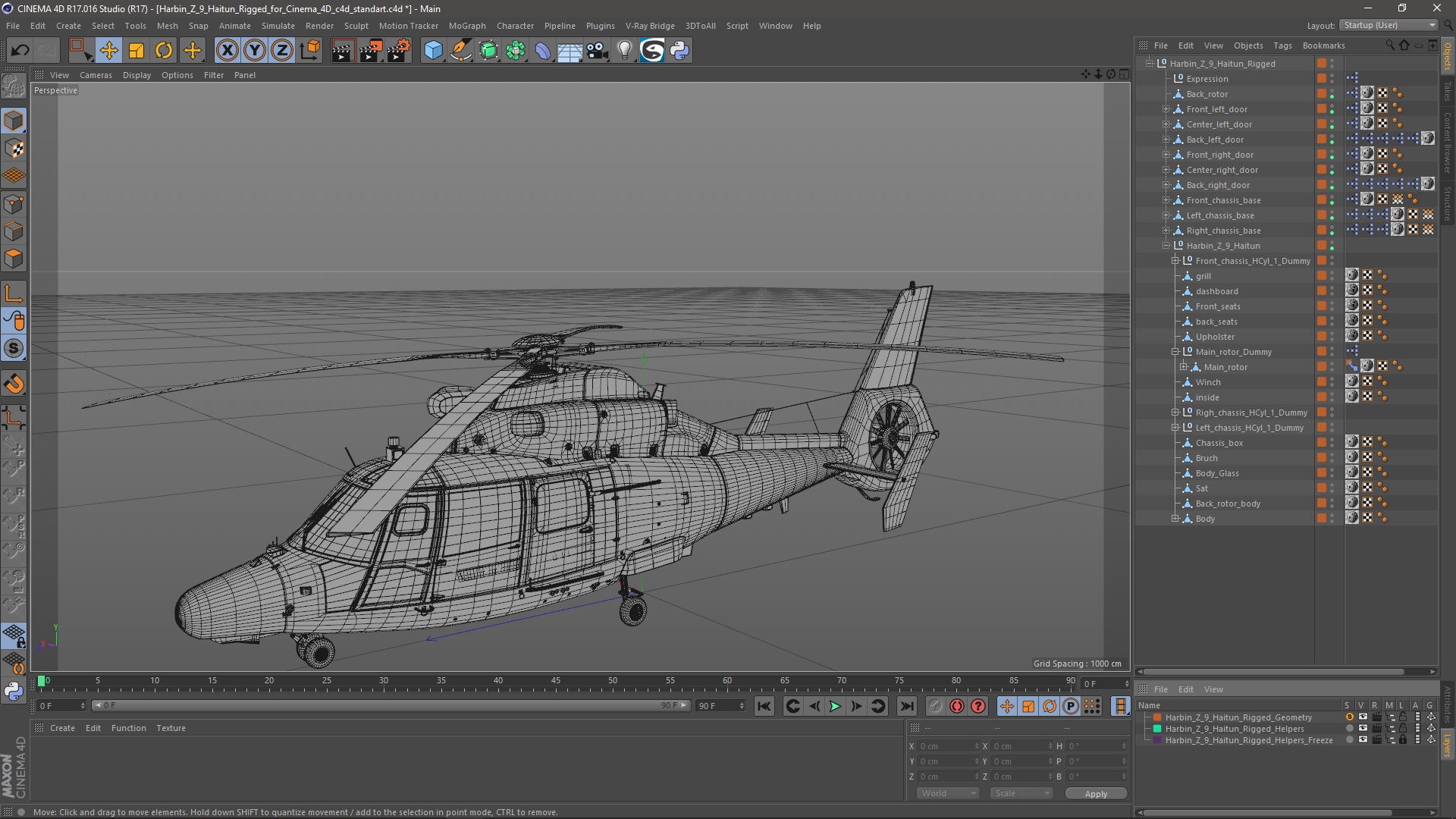Click the Apply button
The height and width of the screenshot is (819, 1456).
click(x=1096, y=794)
